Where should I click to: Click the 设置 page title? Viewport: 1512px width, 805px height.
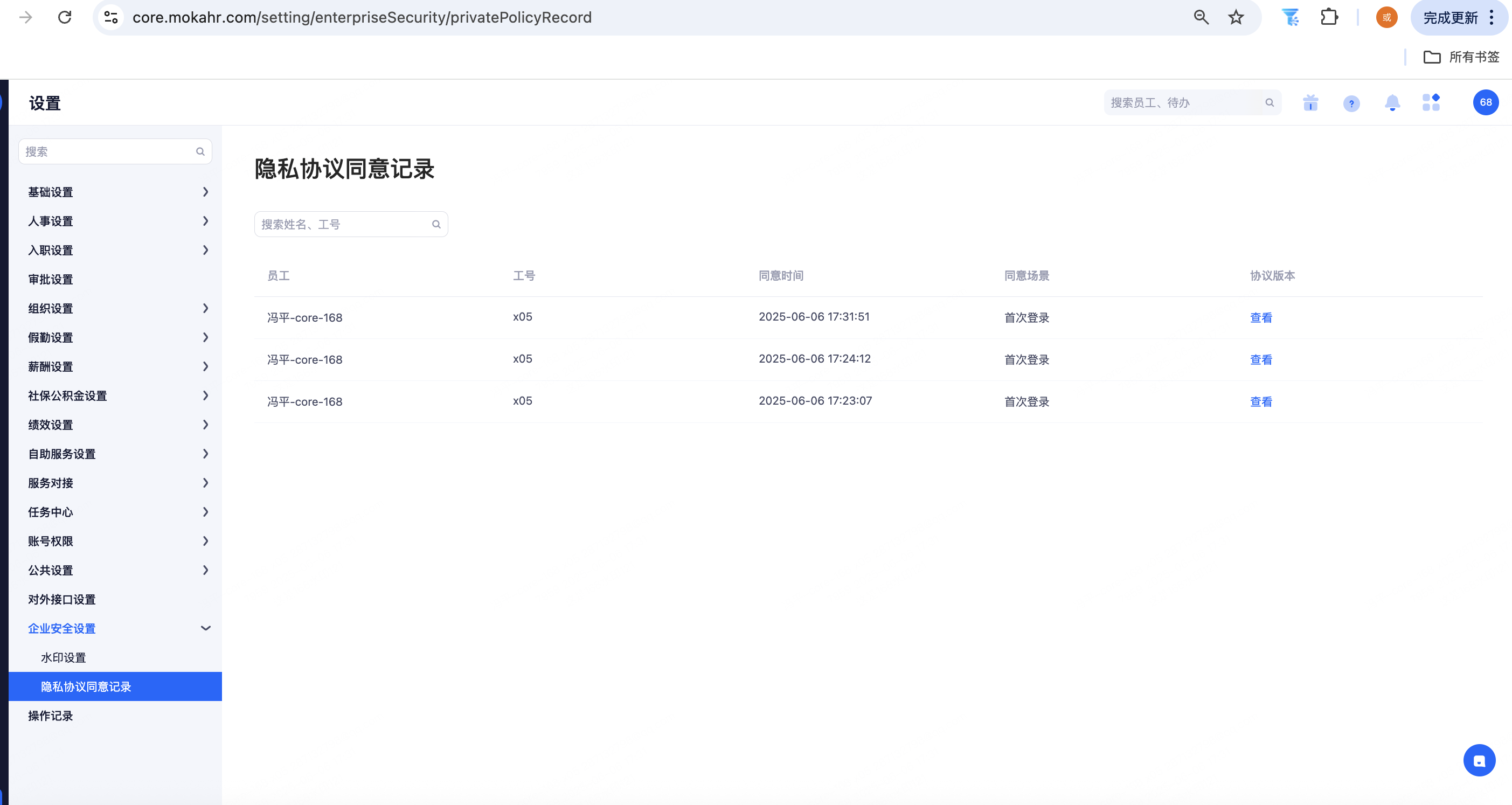45,103
